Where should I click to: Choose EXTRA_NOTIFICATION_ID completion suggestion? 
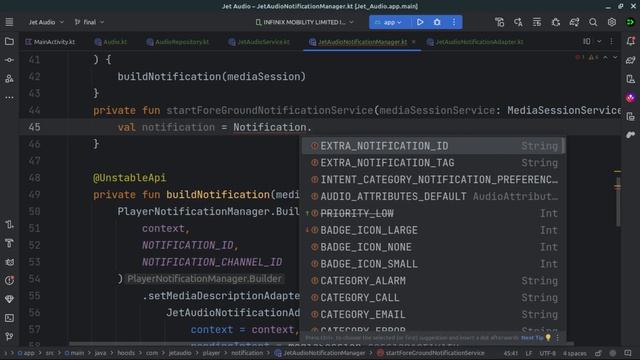tap(433, 146)
